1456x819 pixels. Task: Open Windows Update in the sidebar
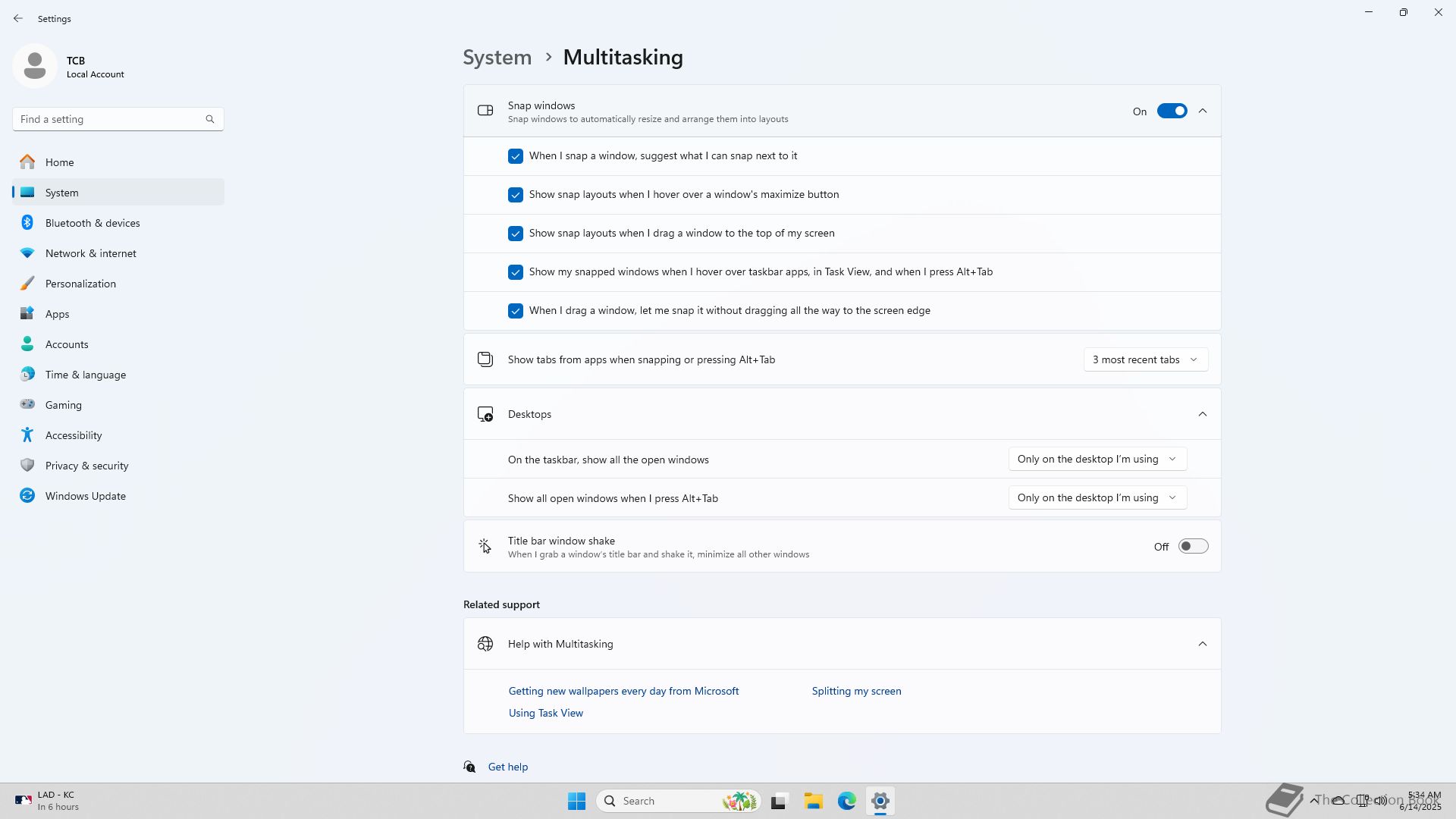pos(85,496)
